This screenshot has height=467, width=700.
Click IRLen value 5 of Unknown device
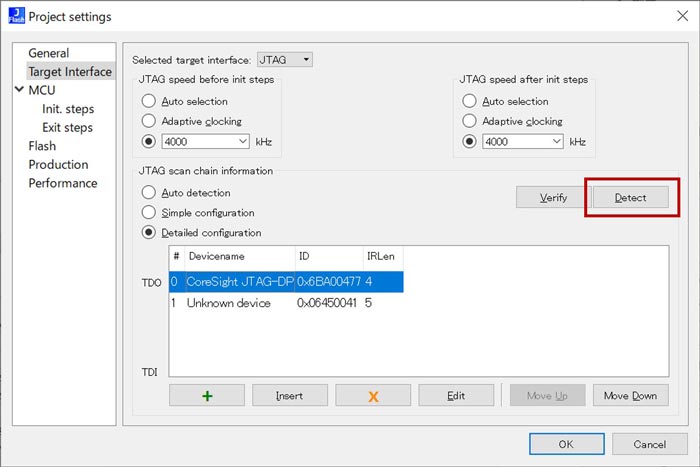point(368,303)
